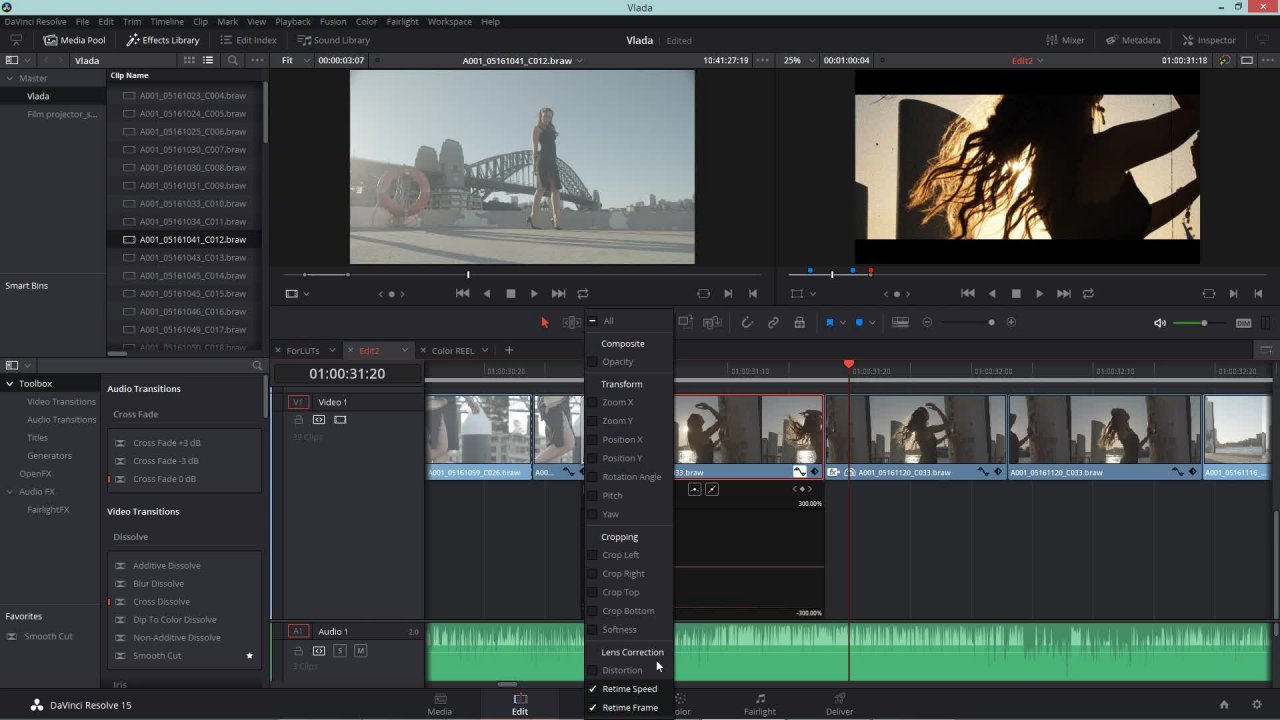Viewport: 1280px width, 720px height.
Task: Go to the Deliver page
Action: (x=839, y=704)
